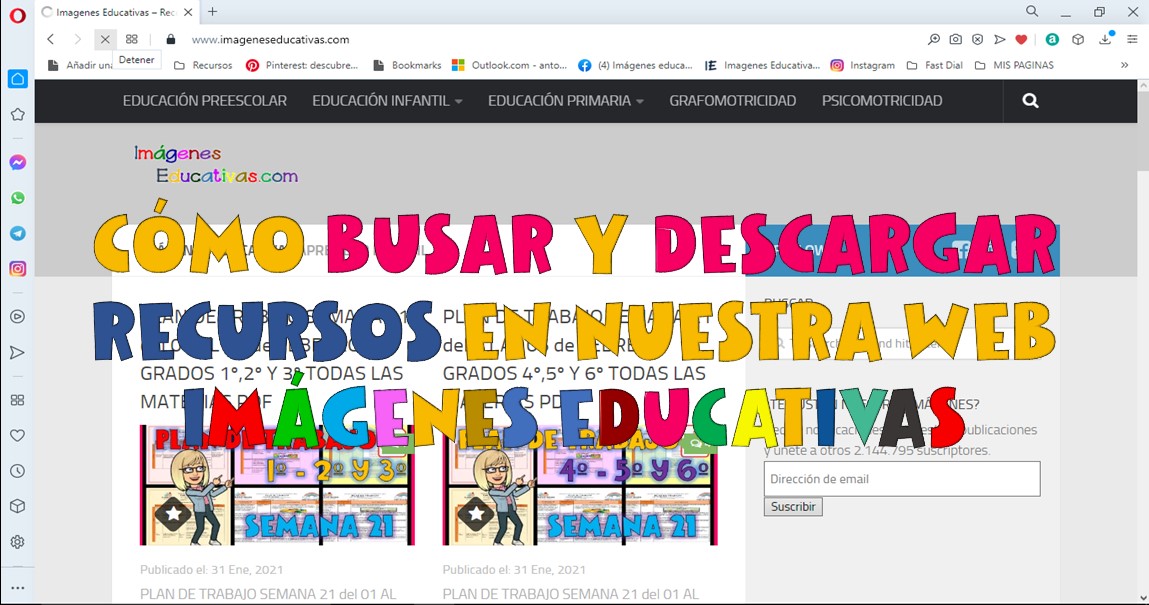Open the history clock in the sidebar
This screenshot has width=1149, height=605.
tap(18, 471)
